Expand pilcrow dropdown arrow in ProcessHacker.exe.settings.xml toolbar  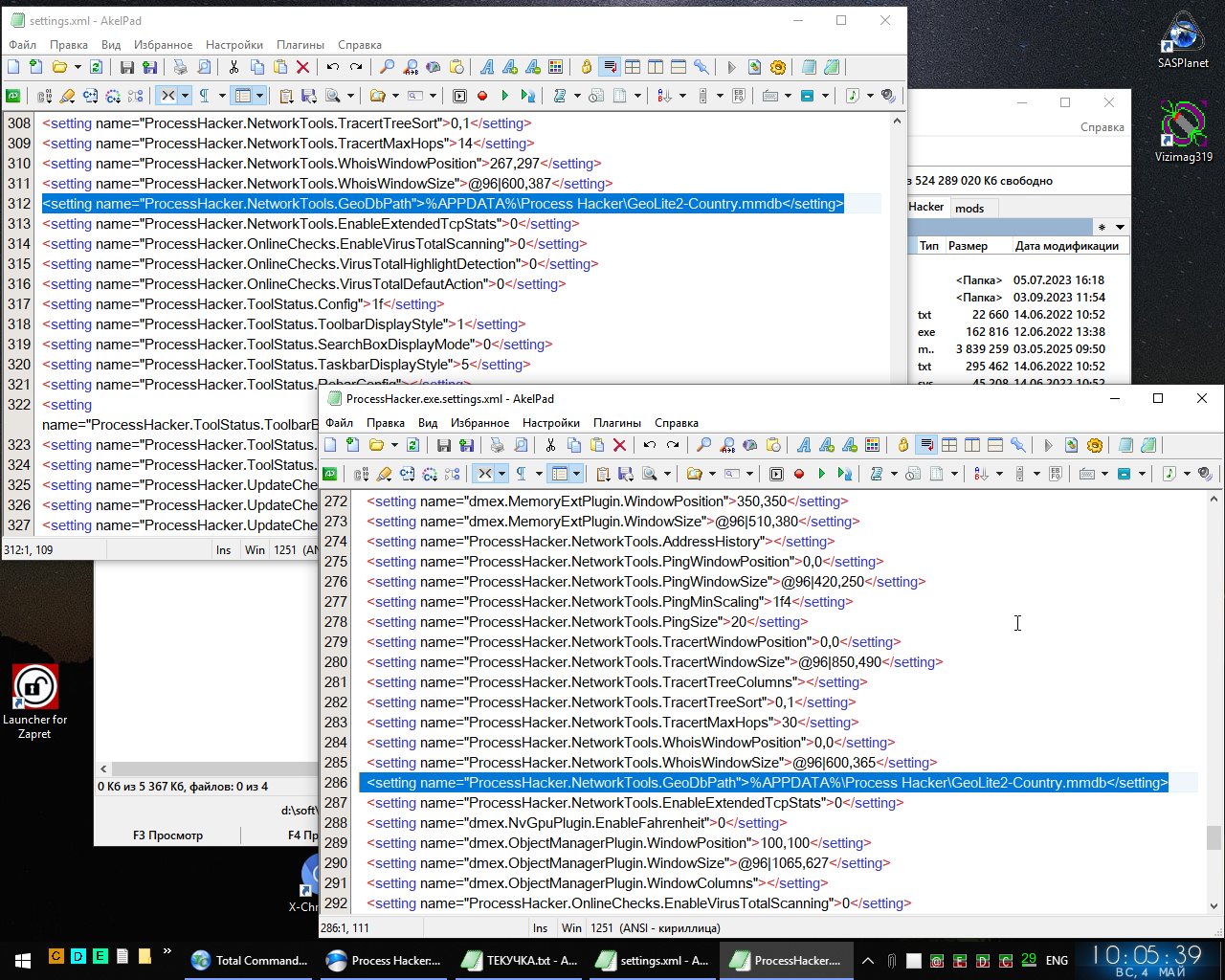(538, 474)
